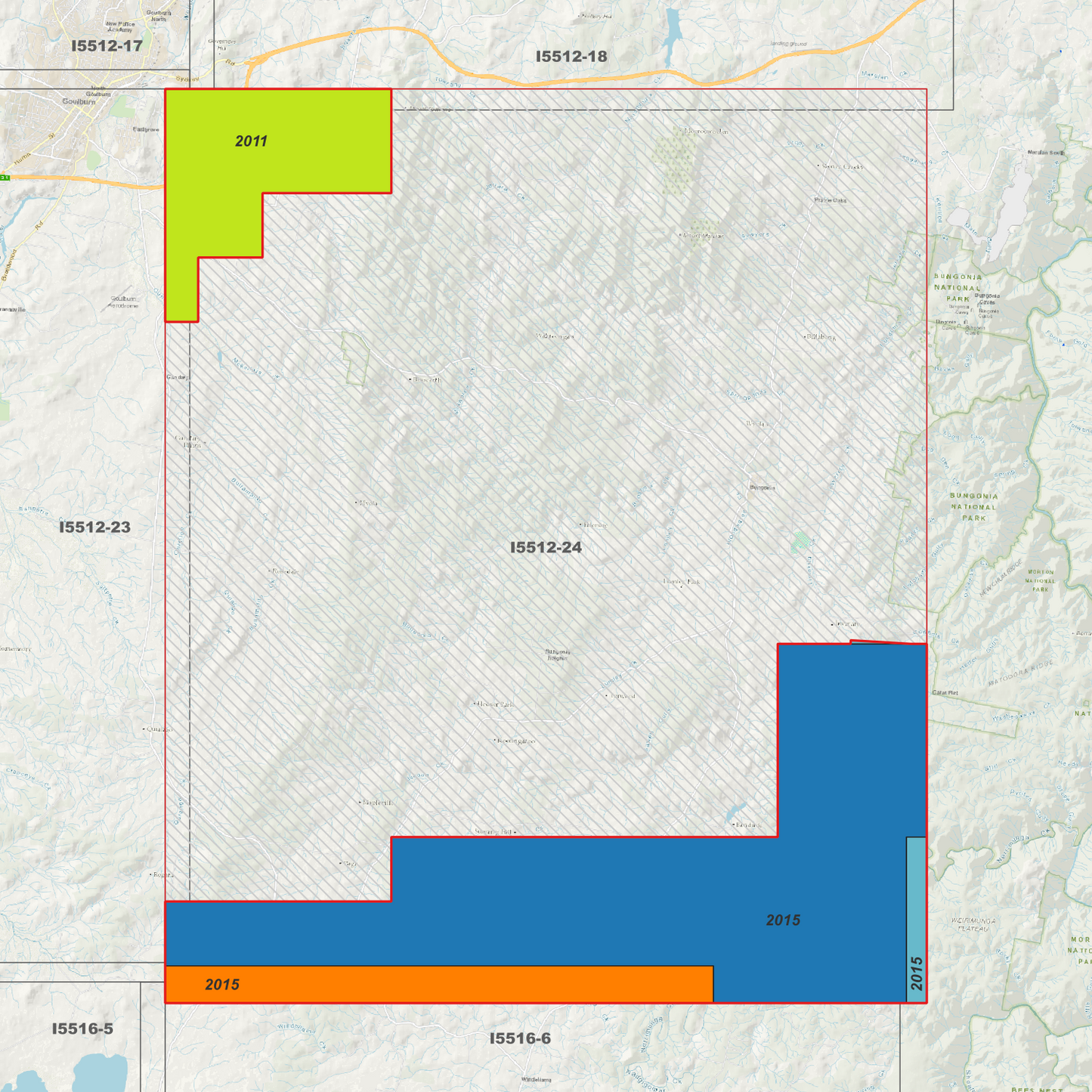Click the I5516-5 map sheet label

(x=82, y=1029)
